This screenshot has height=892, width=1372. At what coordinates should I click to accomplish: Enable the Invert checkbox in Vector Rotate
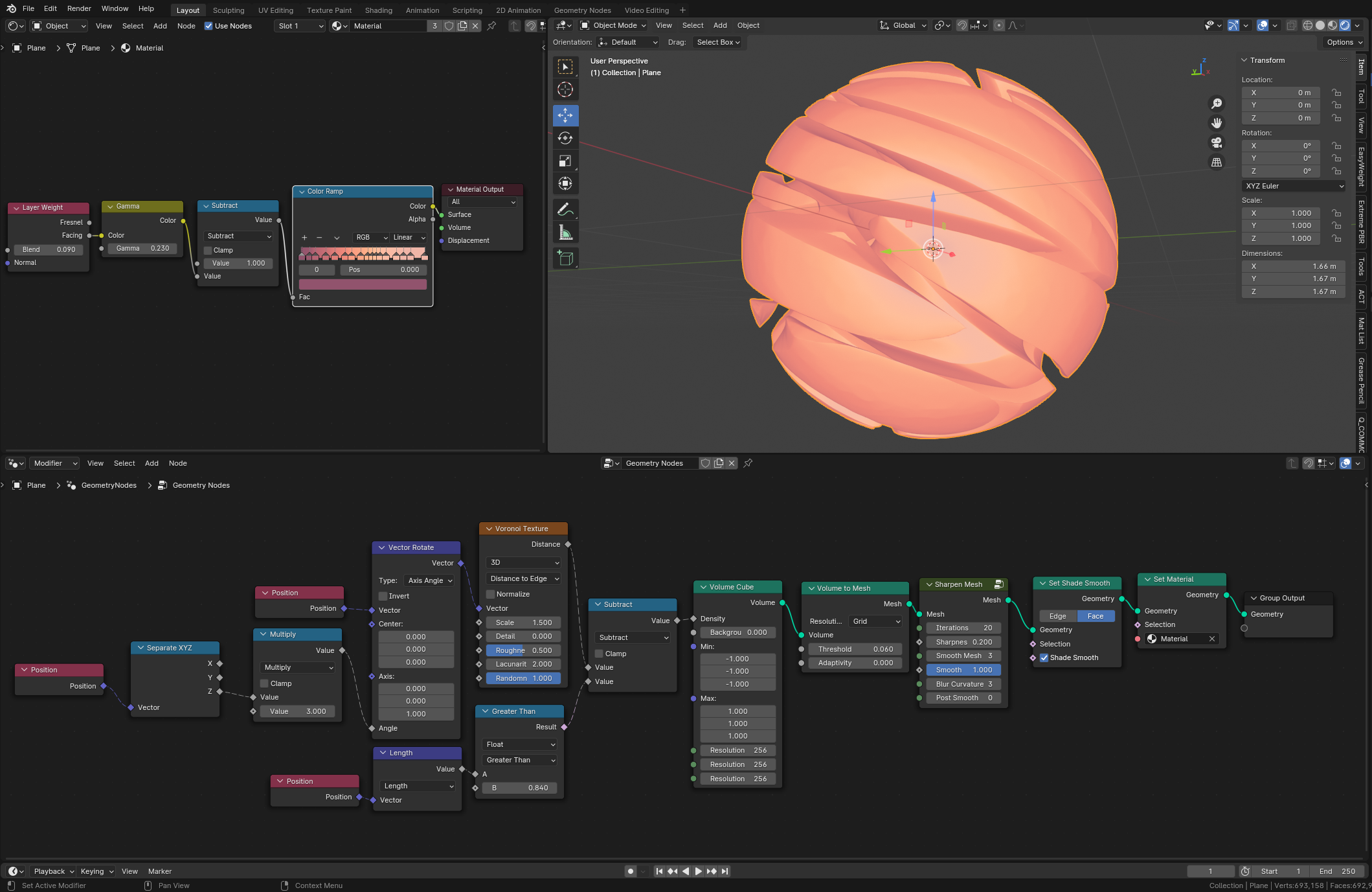click(383, 596)
